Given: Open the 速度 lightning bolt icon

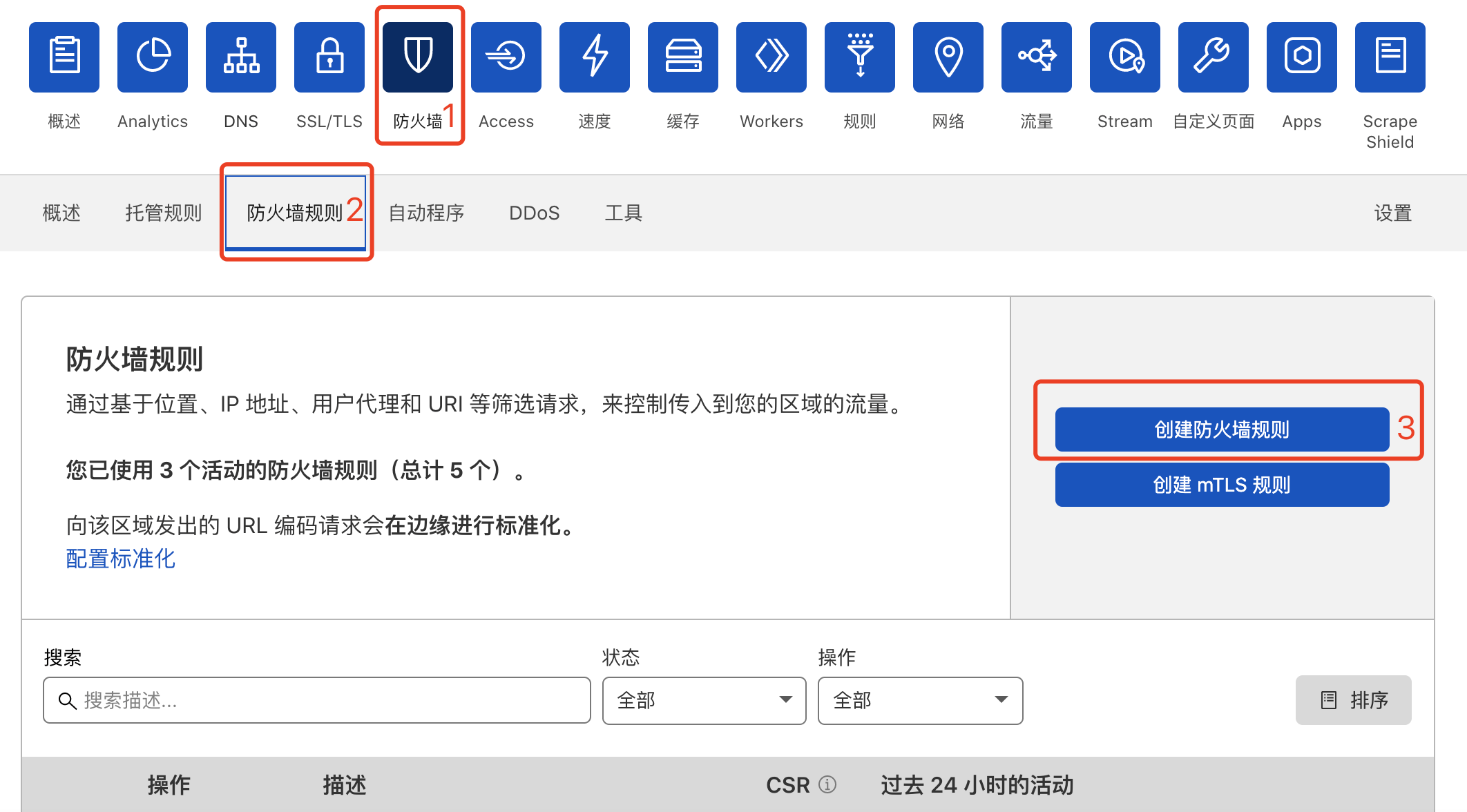Looking at the screenshot, I should point(595,57).
